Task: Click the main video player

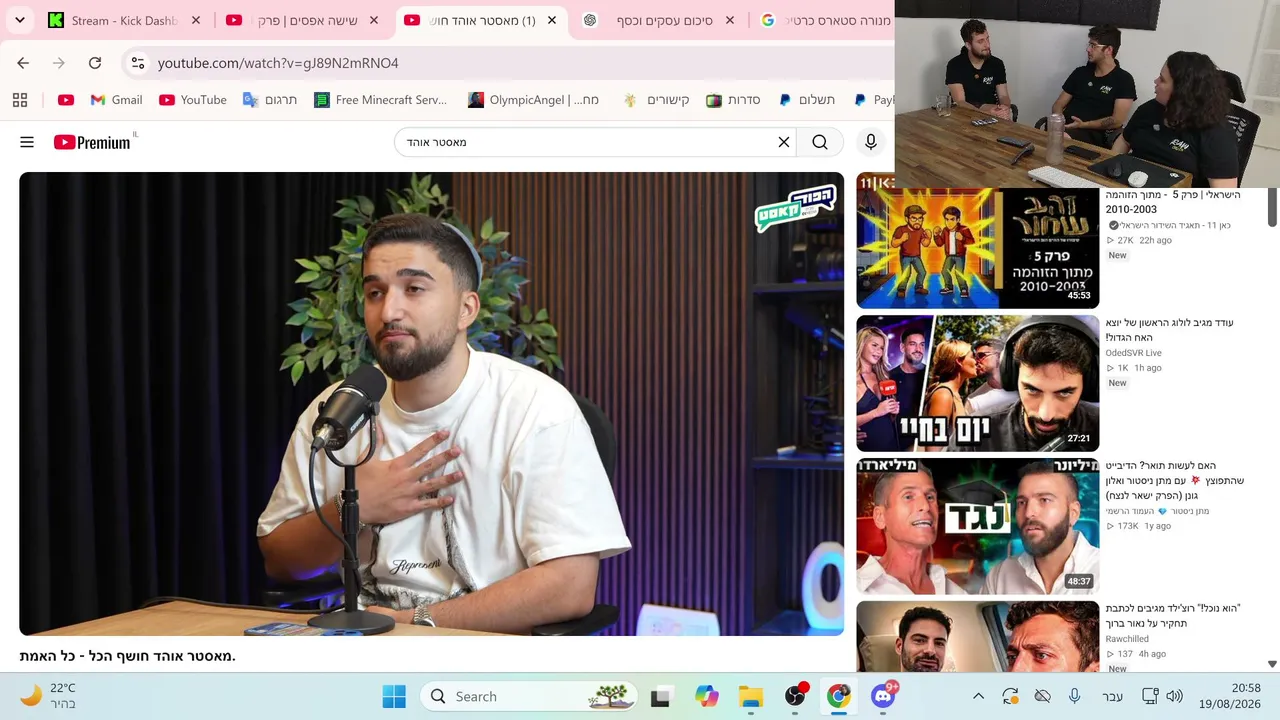Action: tap(431, 404)
